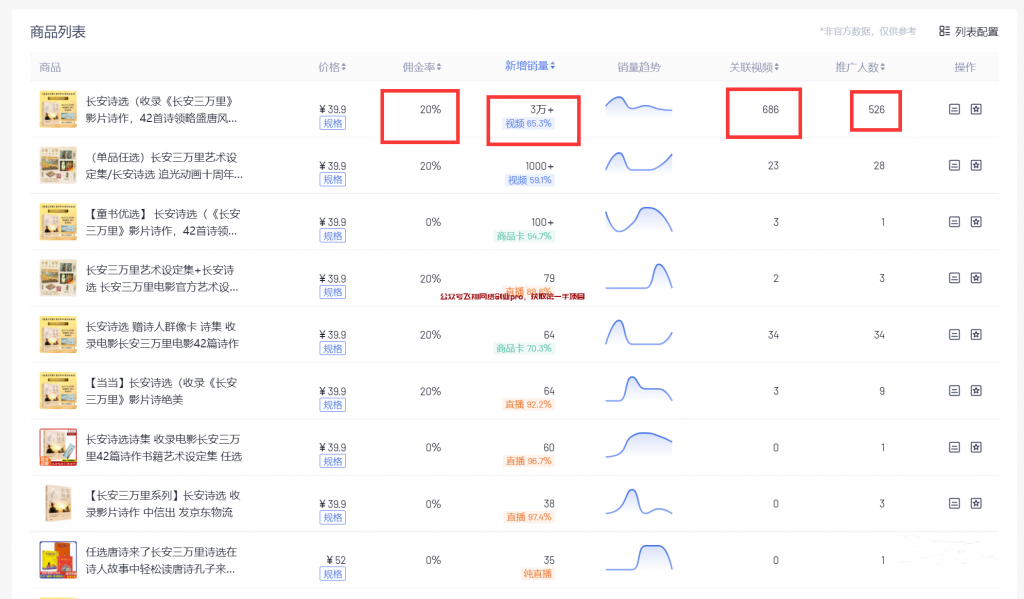The height and width of the screenshot is (599, 1024).
Task: Star the first 长安诗选 product in 操作 column
Action: (x=976, y=107)
